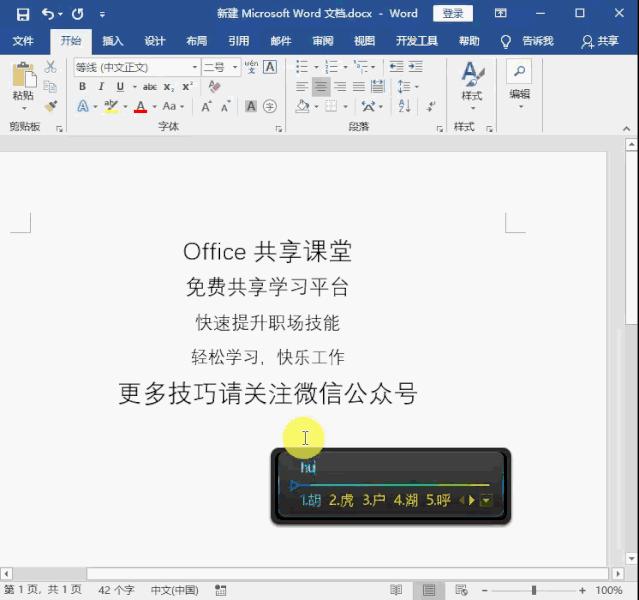639x600 pixels.
Task: Redo the last action
Action: tap(78, 15)
